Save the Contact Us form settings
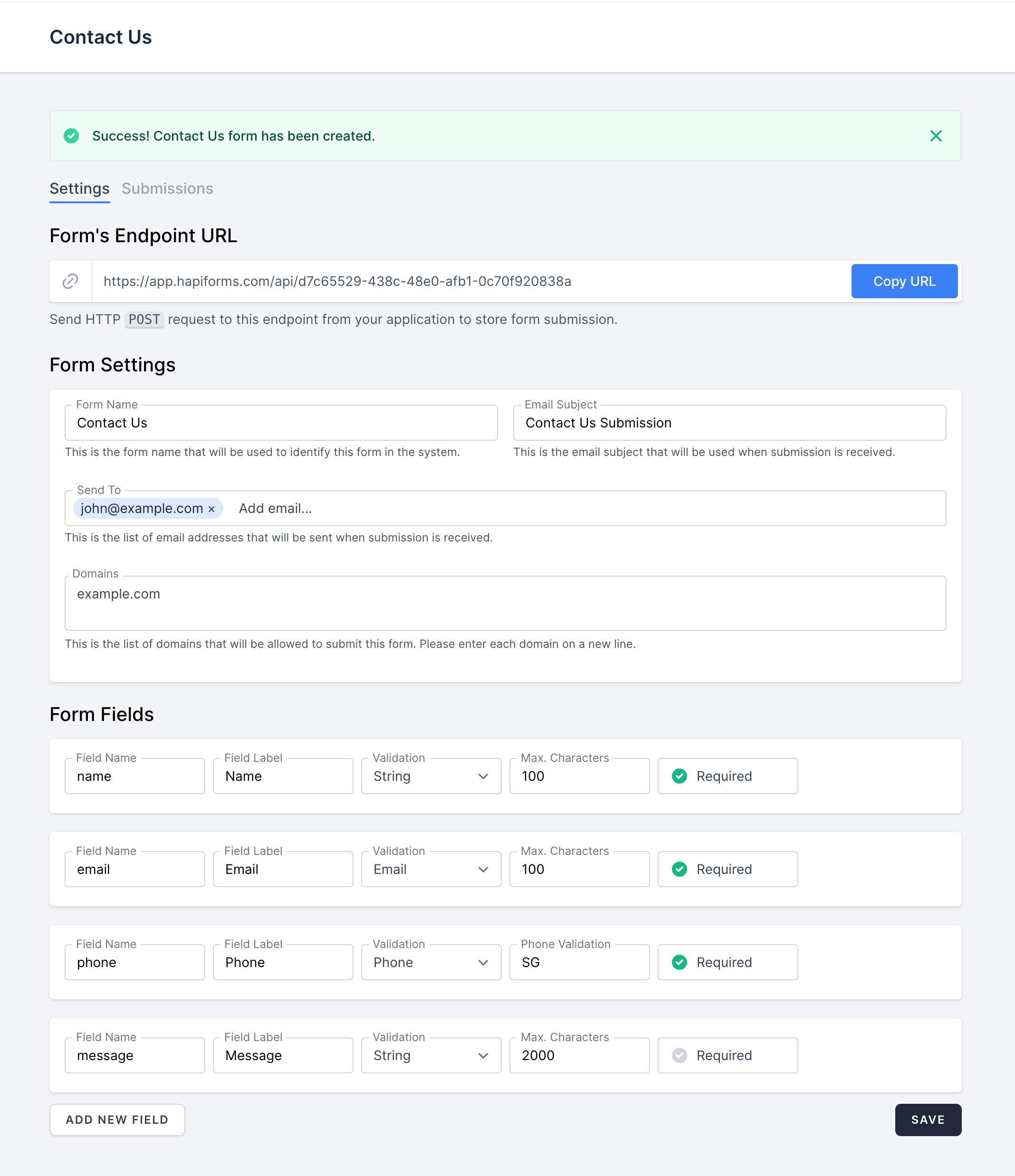This screenshot has width=1015, height=1176. tap(928, 1120)
